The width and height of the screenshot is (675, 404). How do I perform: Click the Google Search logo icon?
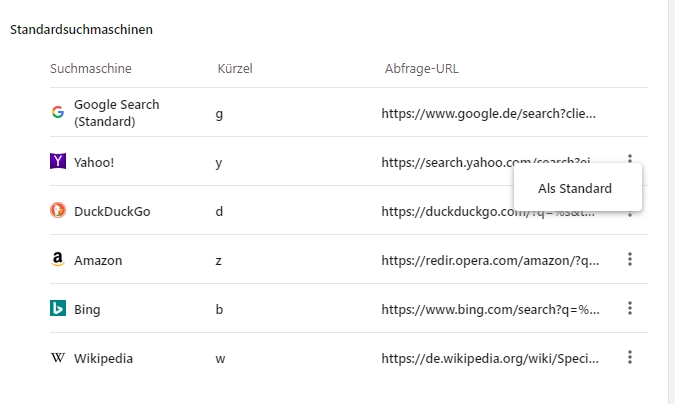click(x=58, y=112)
